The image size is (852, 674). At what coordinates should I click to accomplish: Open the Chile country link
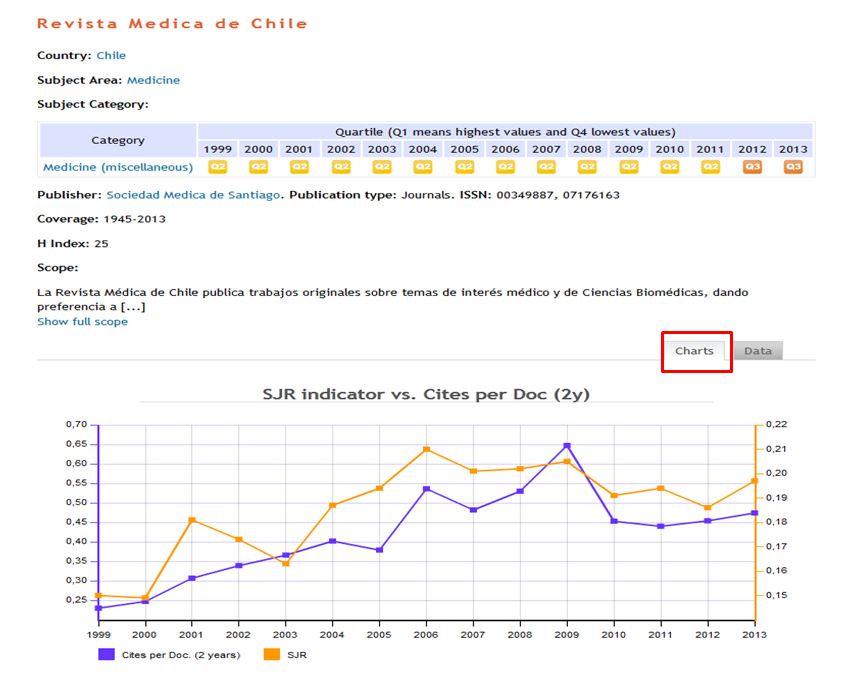[x=111, y=56]
